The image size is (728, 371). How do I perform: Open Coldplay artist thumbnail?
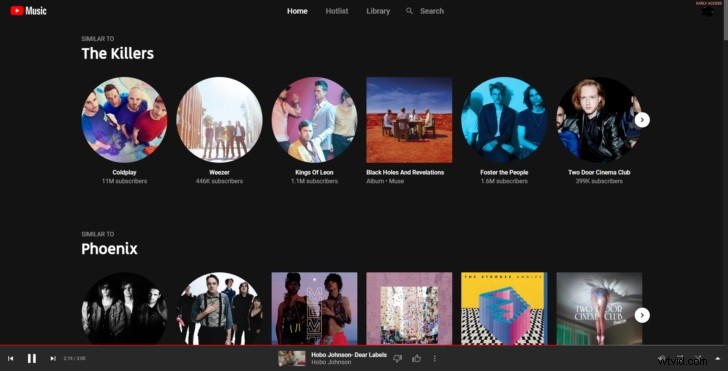(x=124, y=120)
